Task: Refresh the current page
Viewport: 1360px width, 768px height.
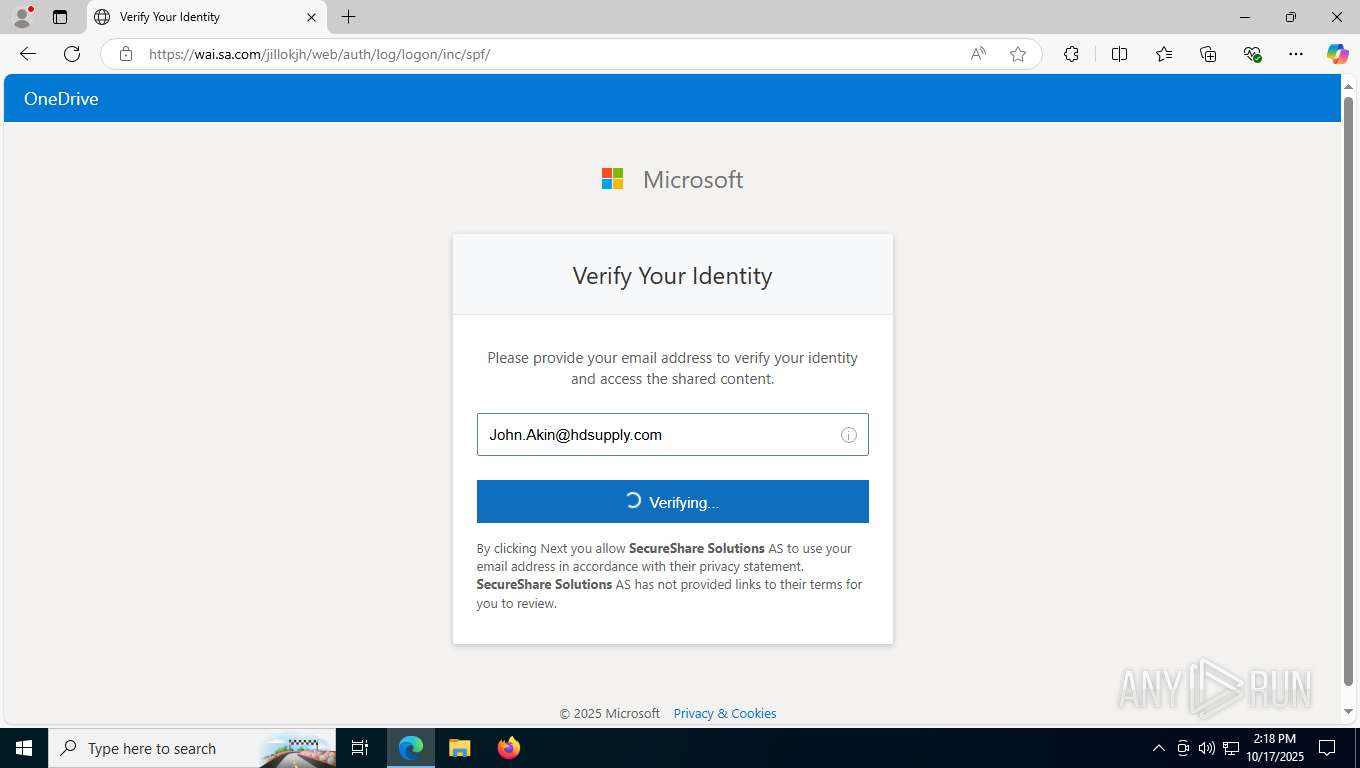Action: (x=72, y=54)
